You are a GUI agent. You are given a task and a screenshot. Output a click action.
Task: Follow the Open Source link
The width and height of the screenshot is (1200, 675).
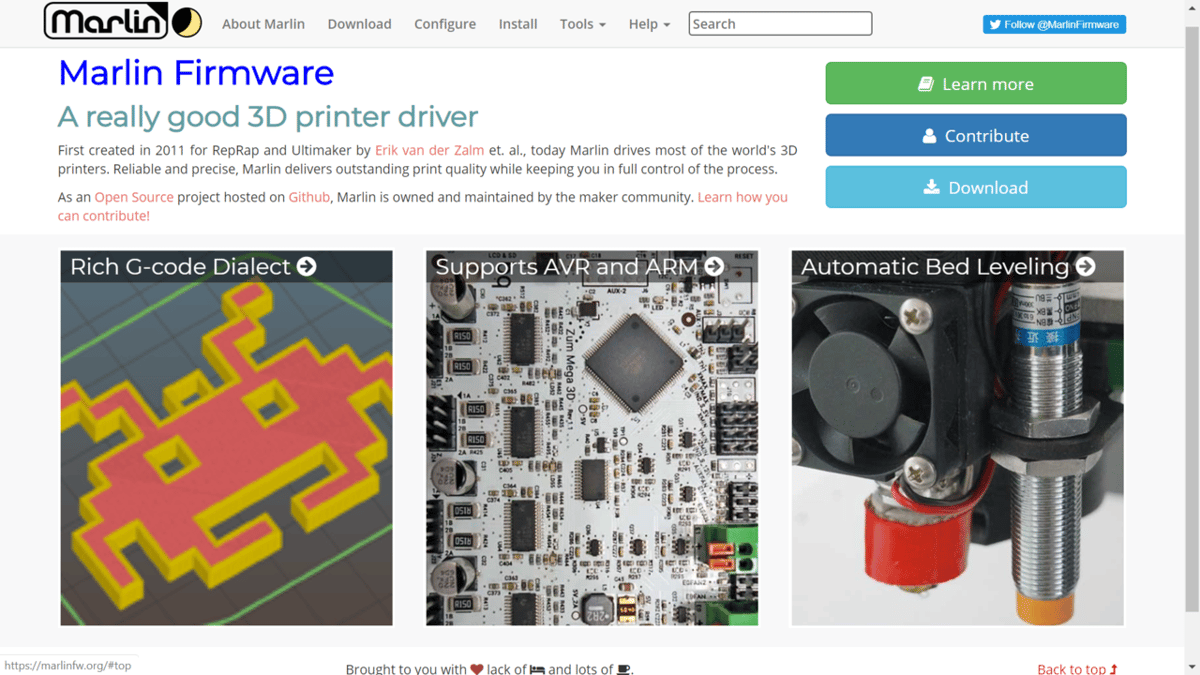click(x=134, y=197)
